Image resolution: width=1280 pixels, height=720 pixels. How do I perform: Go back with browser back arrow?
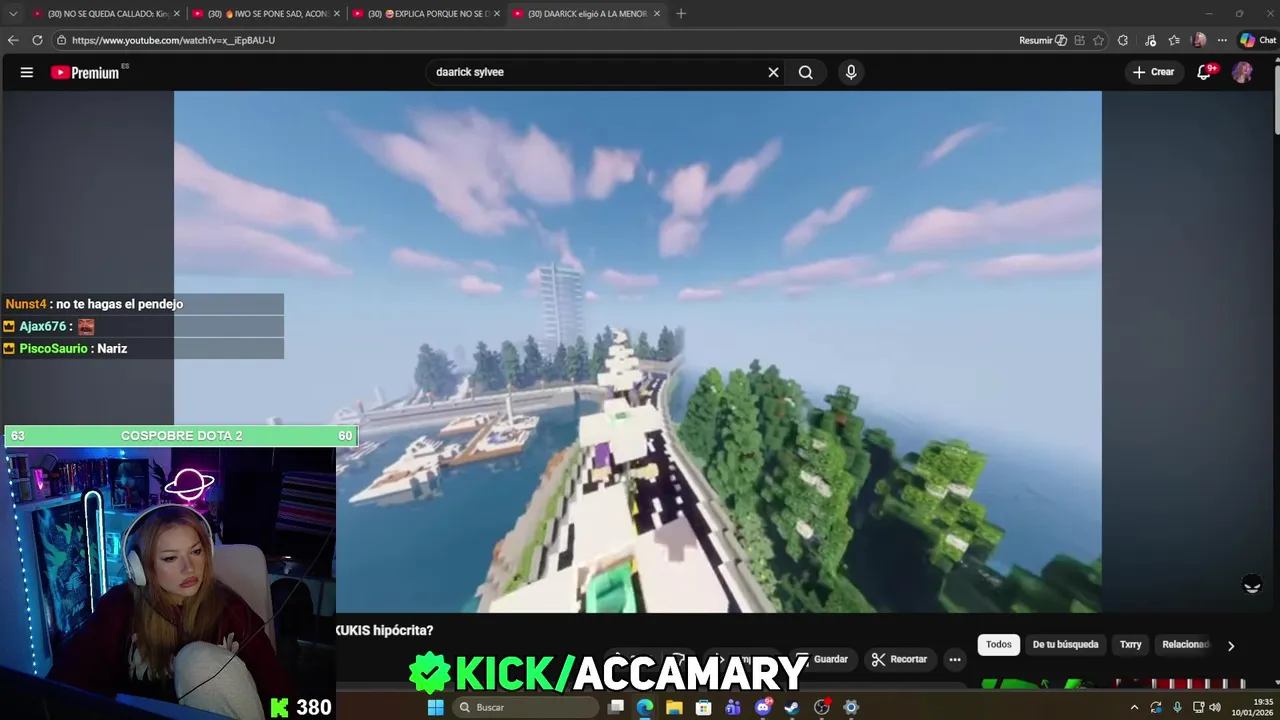(13, 40)
